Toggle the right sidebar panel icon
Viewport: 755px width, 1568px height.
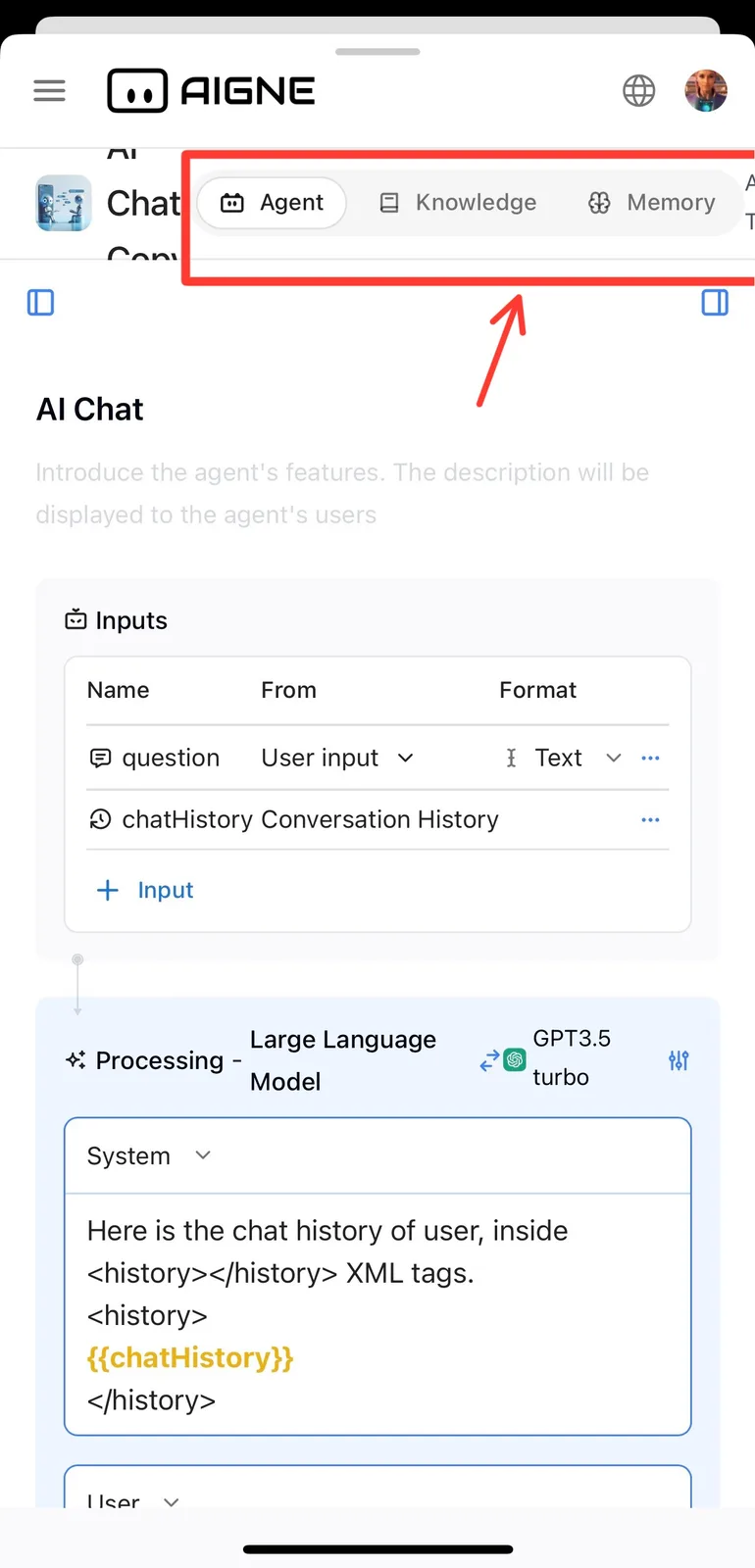pos(716,303)
